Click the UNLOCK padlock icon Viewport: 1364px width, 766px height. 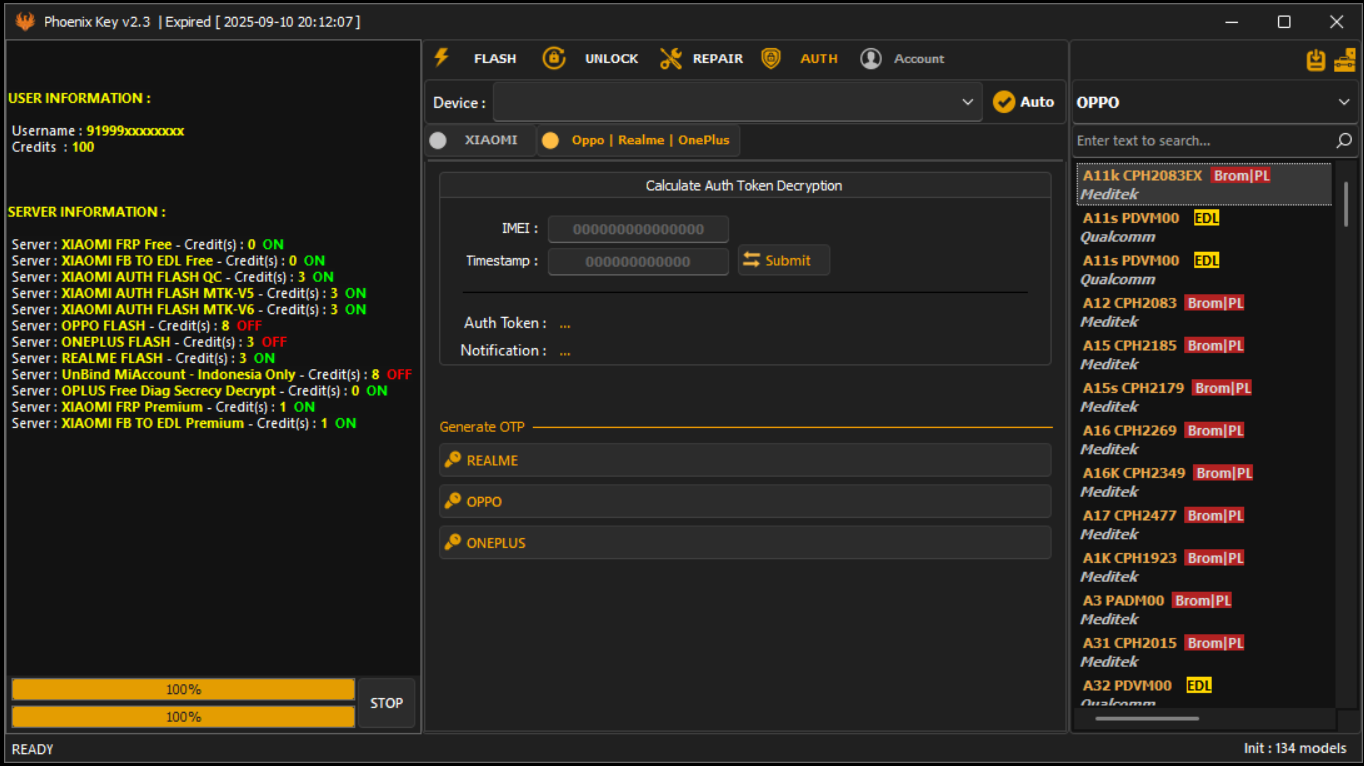pos(554,58)
